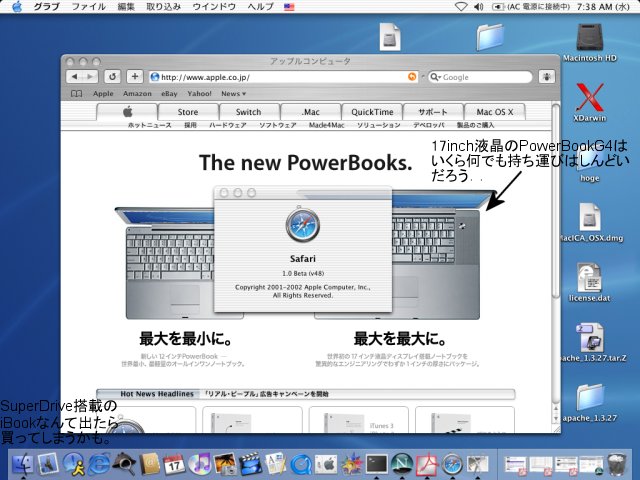Open the 取り込み menu

[x=164, y=7]
